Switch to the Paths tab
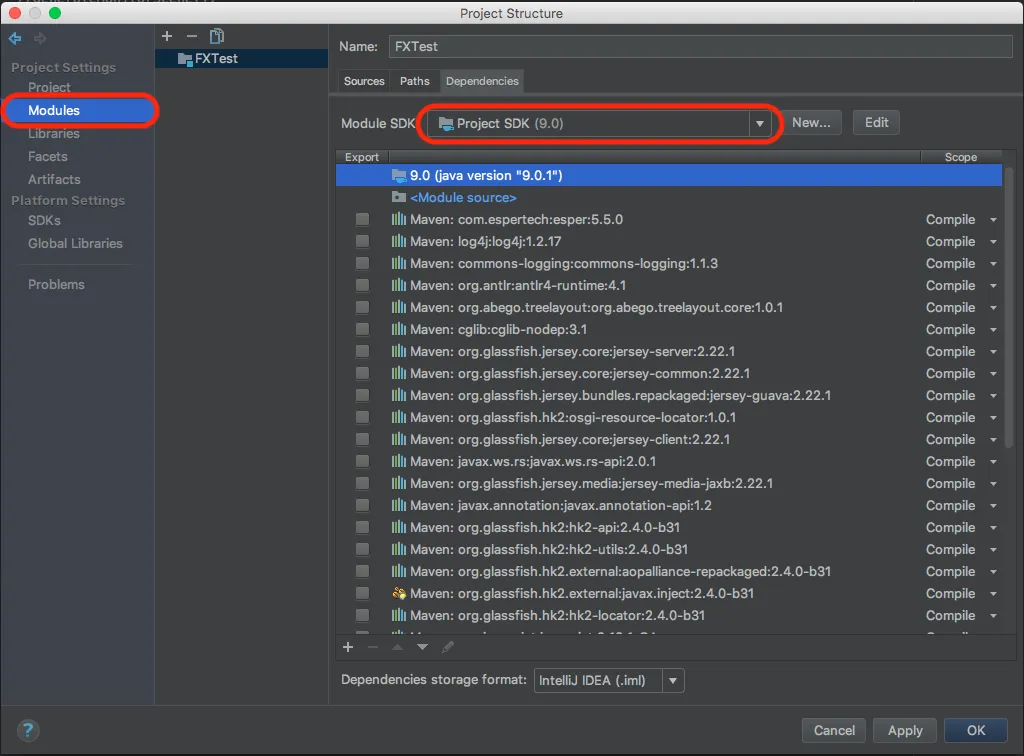1024x756 pixels. (x=415, y=81)
